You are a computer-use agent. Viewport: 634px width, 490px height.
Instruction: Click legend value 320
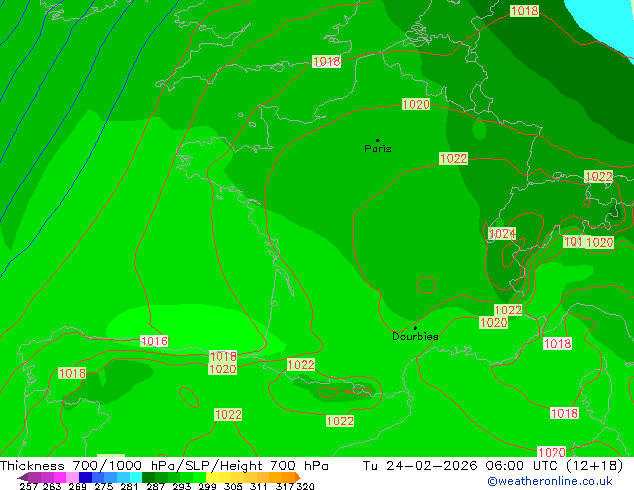(305, 486)
